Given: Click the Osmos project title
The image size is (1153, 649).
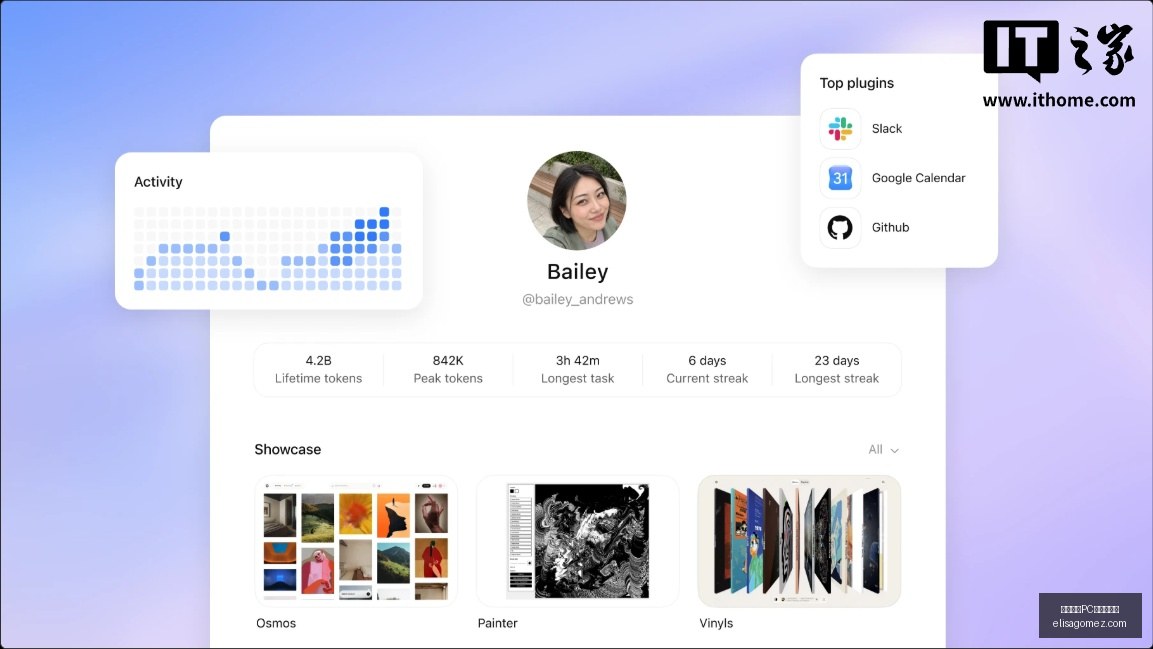Looking at the screenshot, I should (276, 623).
